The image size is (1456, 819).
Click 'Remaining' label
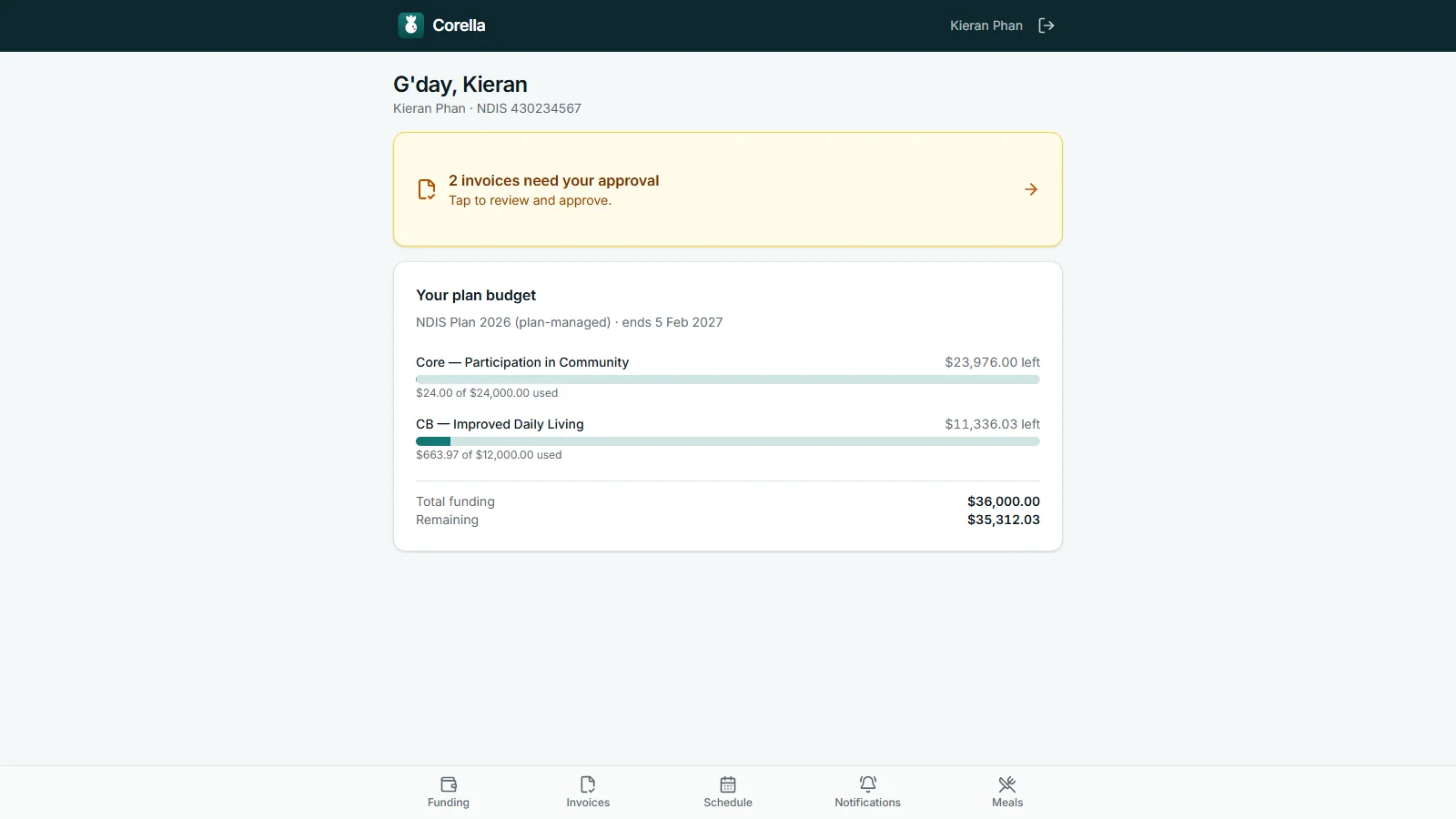point(447,520)
